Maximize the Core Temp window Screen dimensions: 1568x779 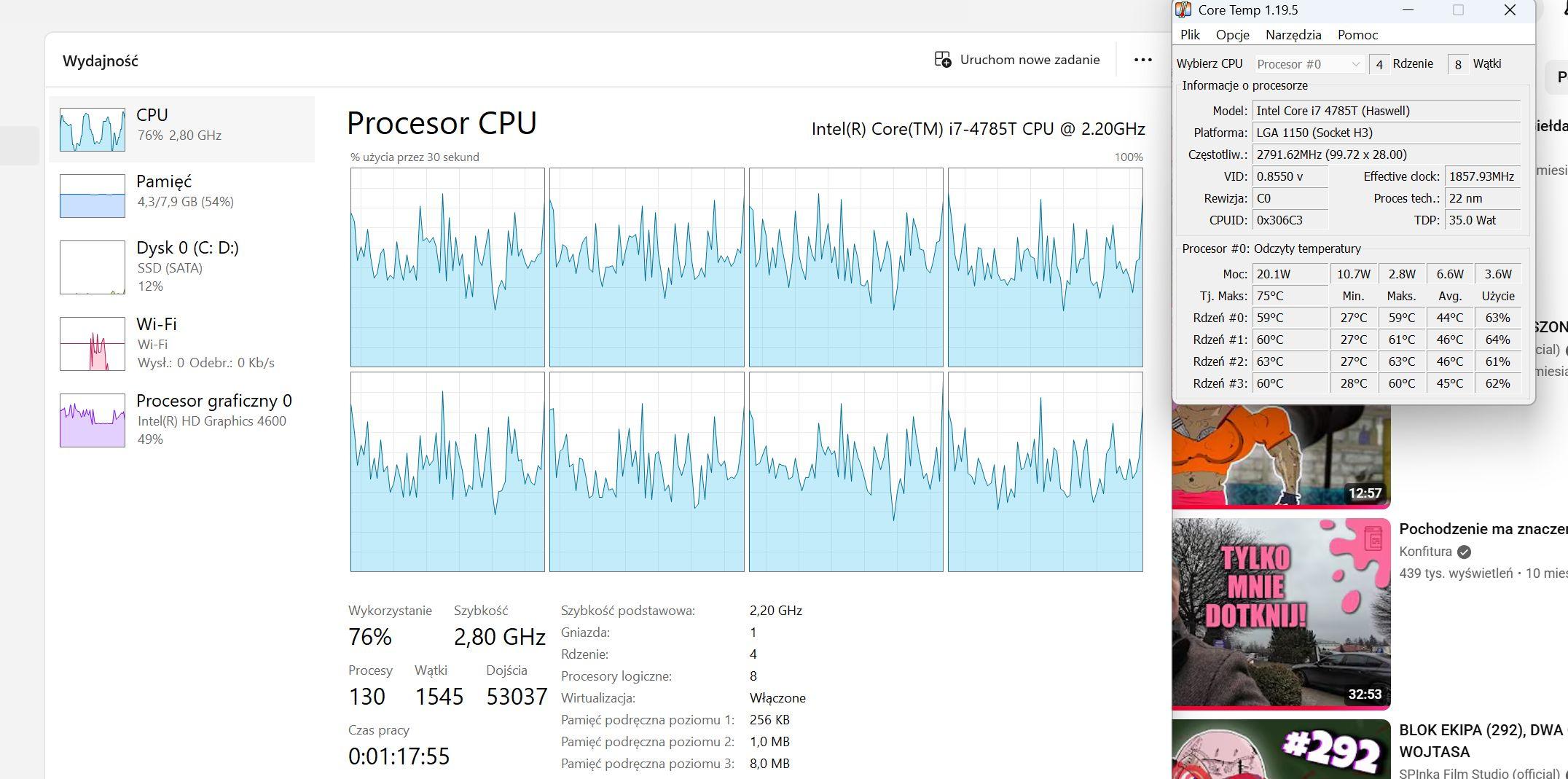[1458, 10]
